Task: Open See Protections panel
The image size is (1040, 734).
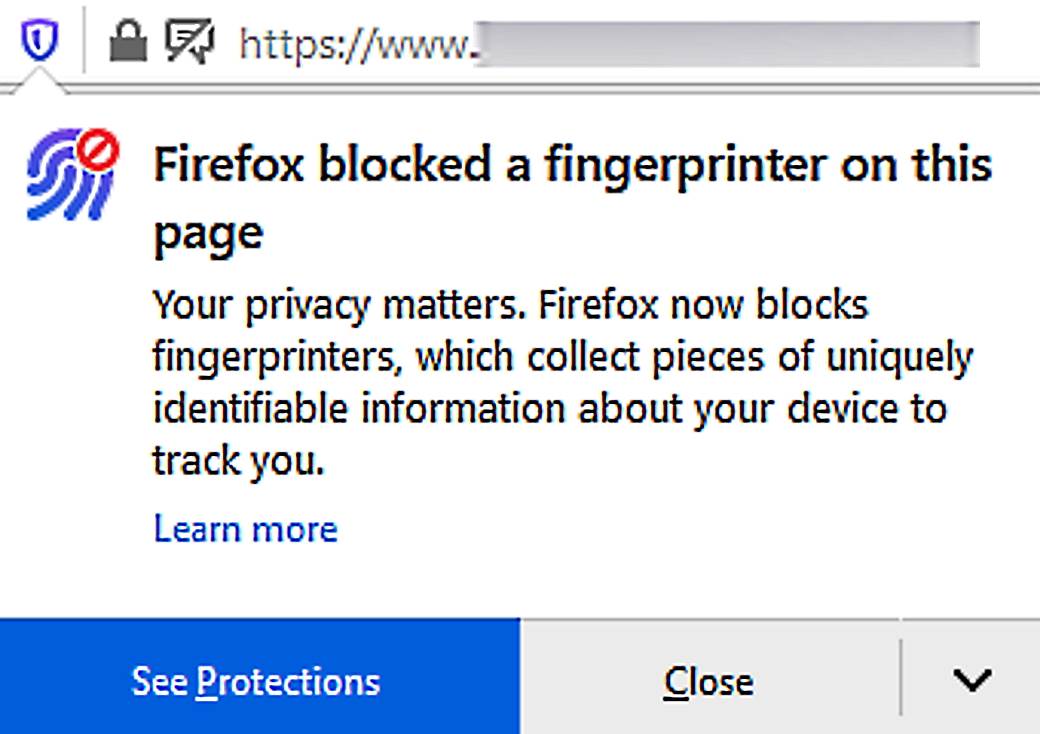Action: click(x=257, y=681)
